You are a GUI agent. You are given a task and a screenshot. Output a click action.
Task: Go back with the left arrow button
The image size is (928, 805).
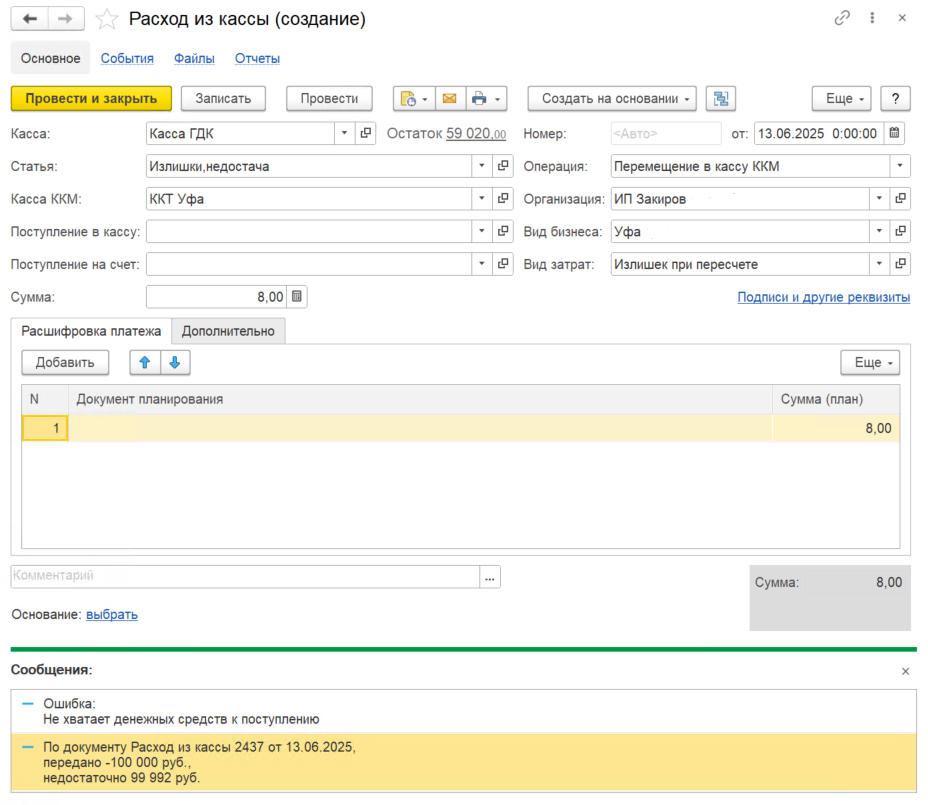(30, 19)
